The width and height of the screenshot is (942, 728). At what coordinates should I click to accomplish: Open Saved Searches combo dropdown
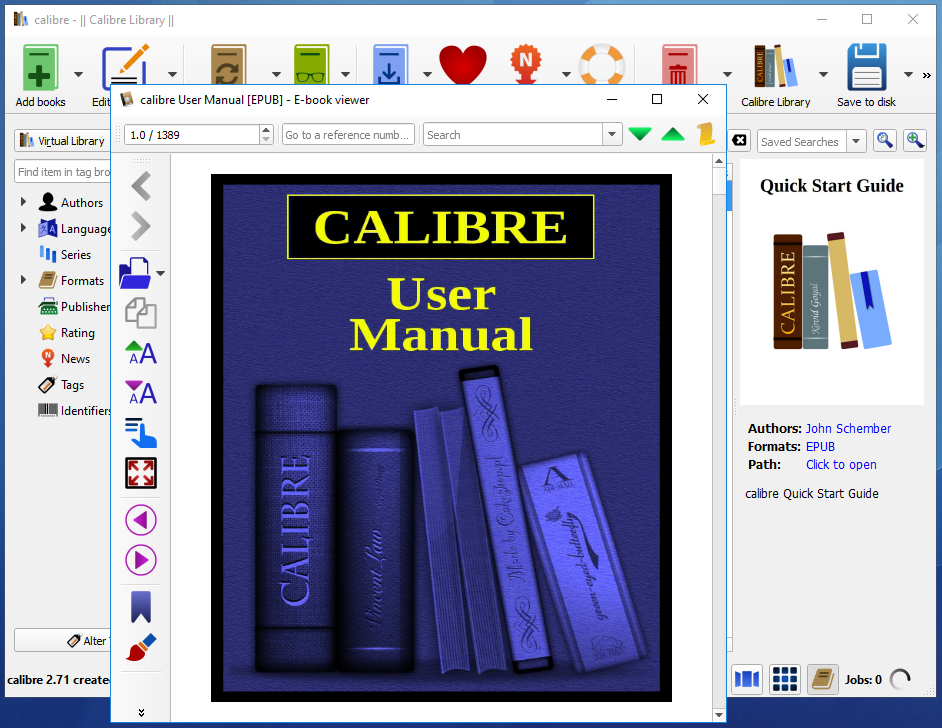pos(856,141)
